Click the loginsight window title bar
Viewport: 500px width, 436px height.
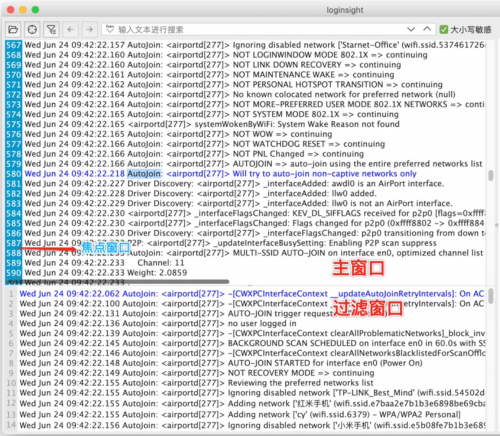click(x=345, y=10)
